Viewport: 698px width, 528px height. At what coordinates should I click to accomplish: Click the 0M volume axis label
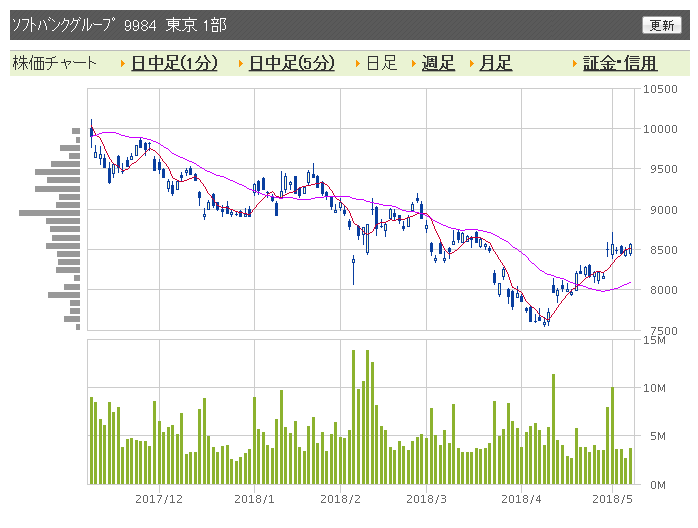657,485
